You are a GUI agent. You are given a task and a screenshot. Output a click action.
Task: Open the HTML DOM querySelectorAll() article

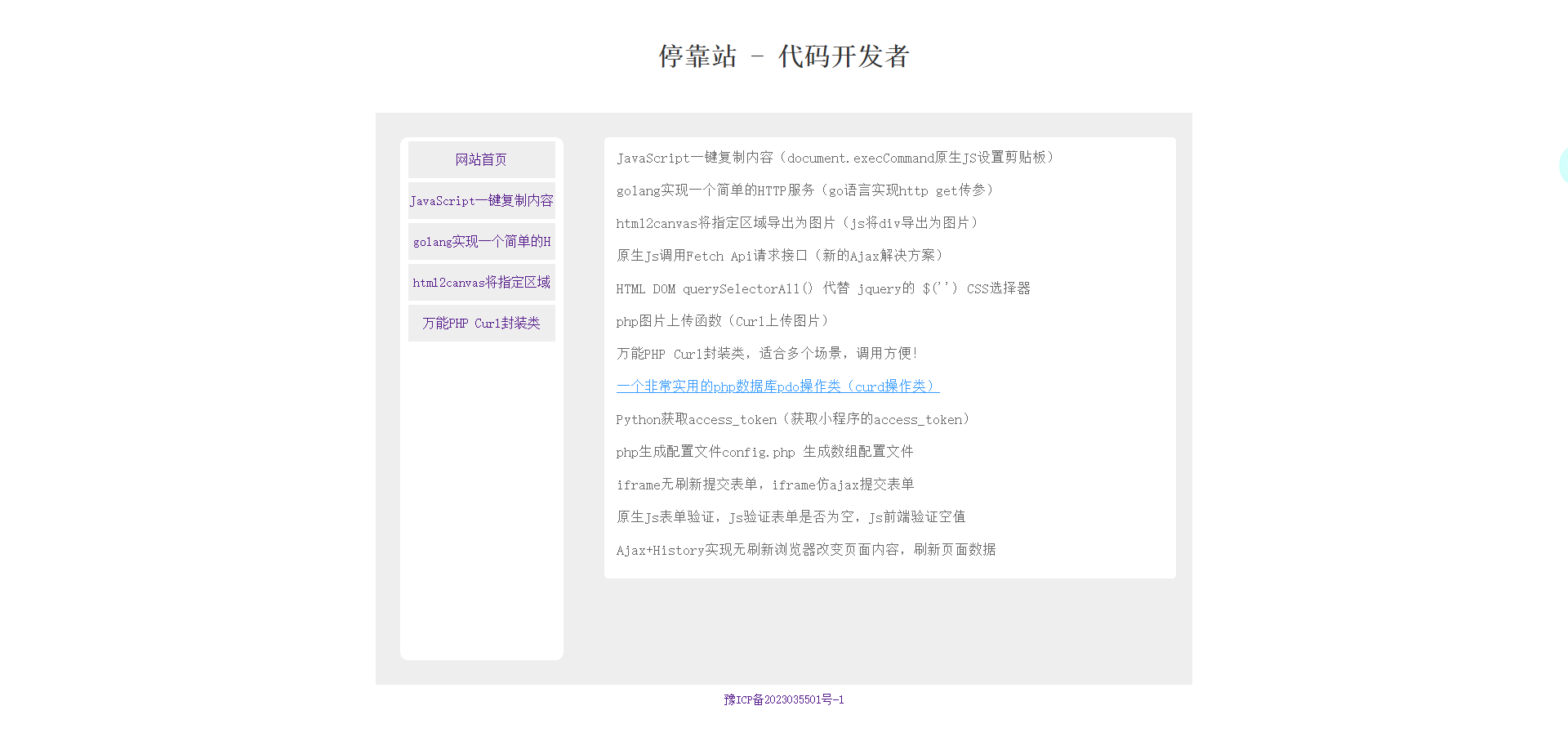[x=823, y=288]
